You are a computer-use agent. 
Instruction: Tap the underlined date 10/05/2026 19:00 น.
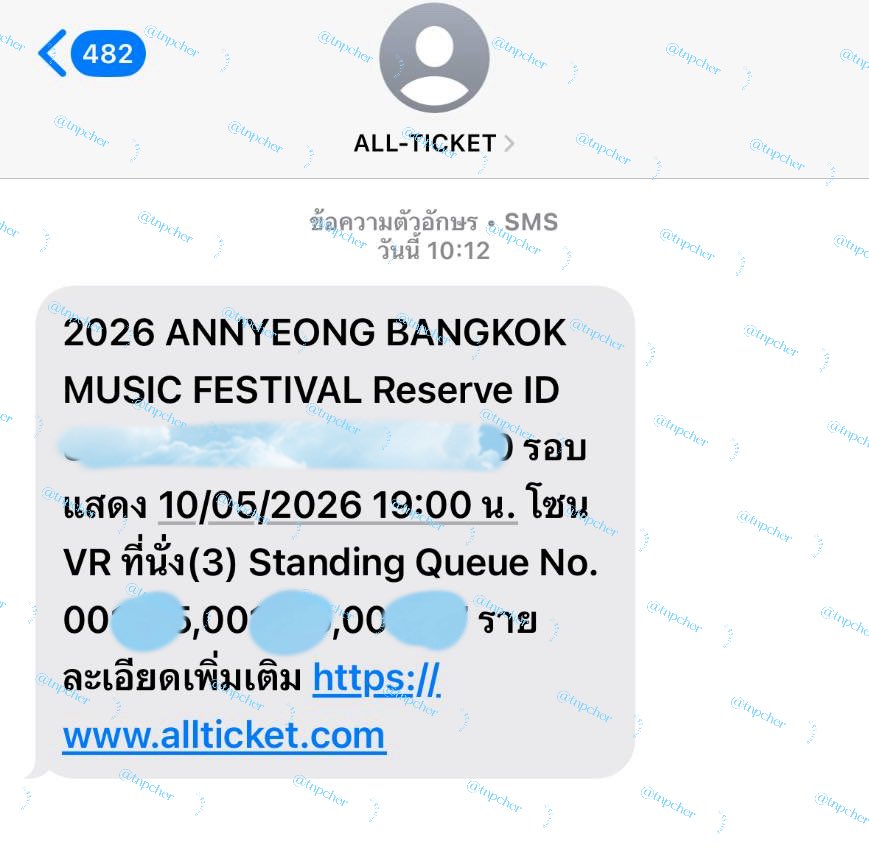click(338, 505)
